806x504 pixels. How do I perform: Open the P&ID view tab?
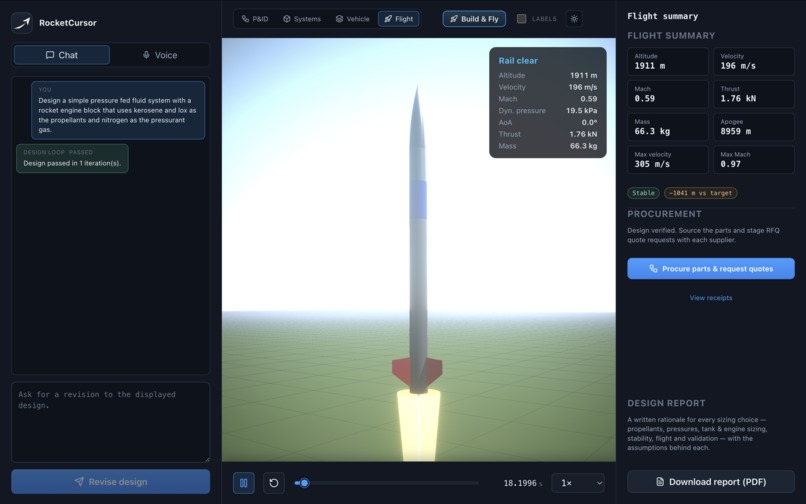(x=255, y=19)
